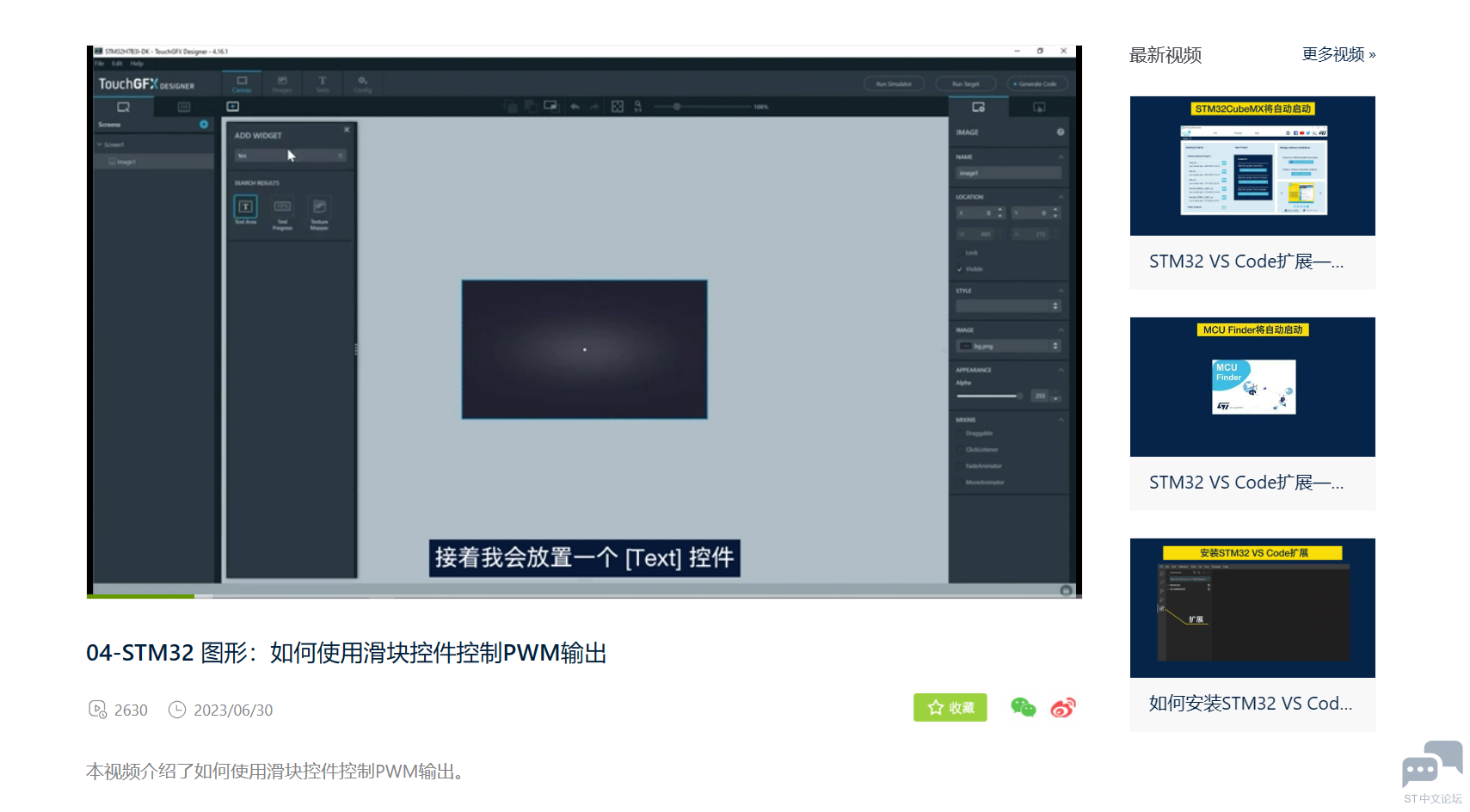
Task: Add a new screen with plus icon
Action: [x=204, y=125]
